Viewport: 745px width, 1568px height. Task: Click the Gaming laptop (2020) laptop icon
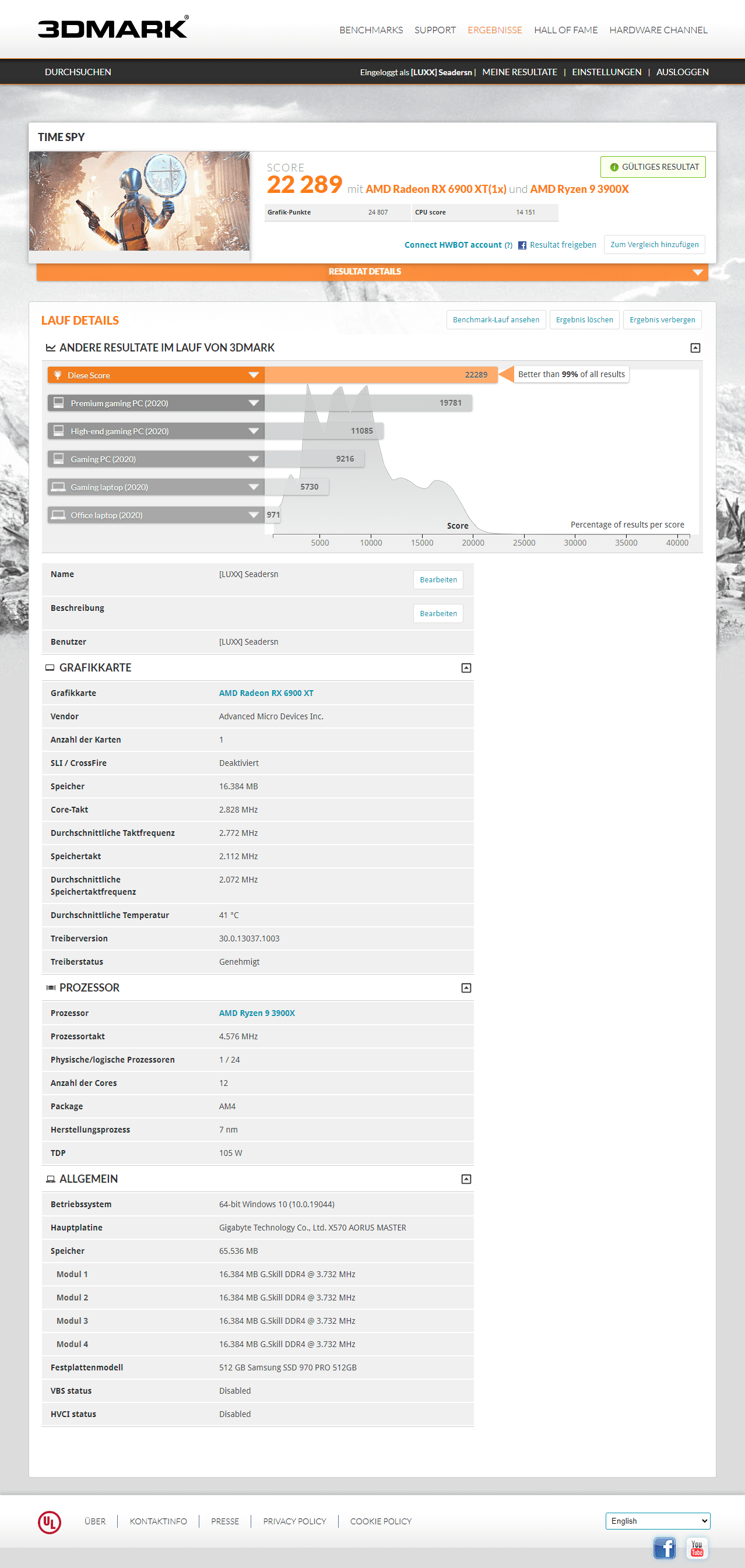coord(58,486)
